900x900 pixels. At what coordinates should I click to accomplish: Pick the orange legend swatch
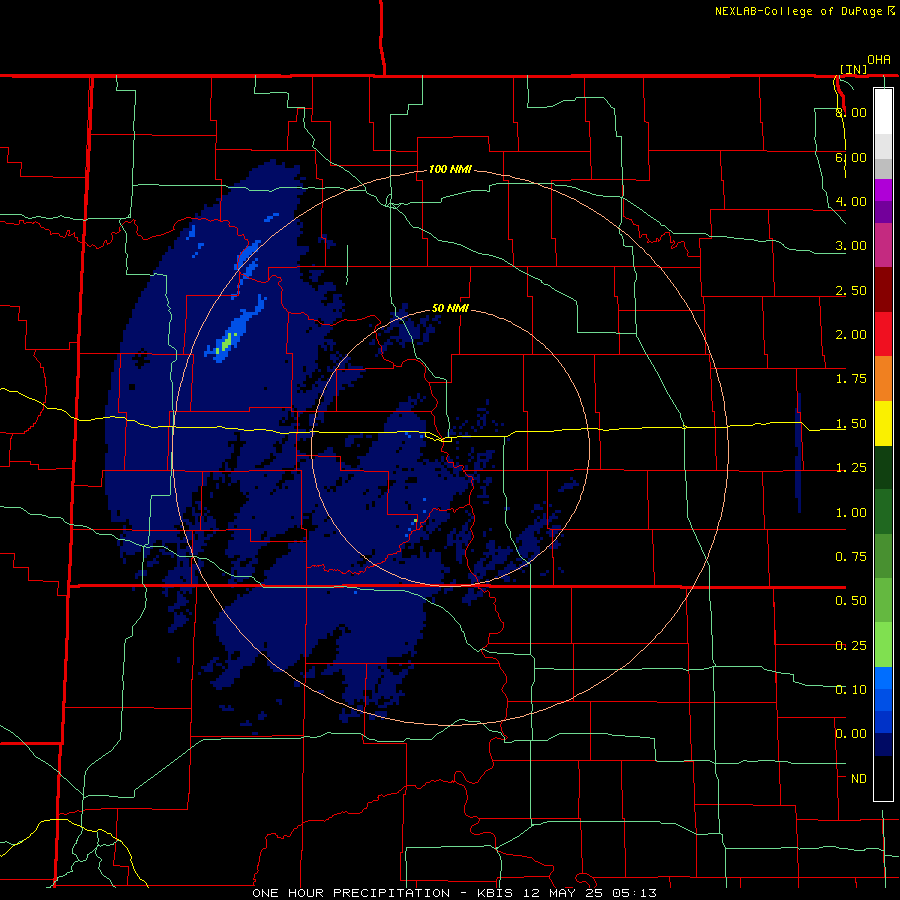[883, 379]
